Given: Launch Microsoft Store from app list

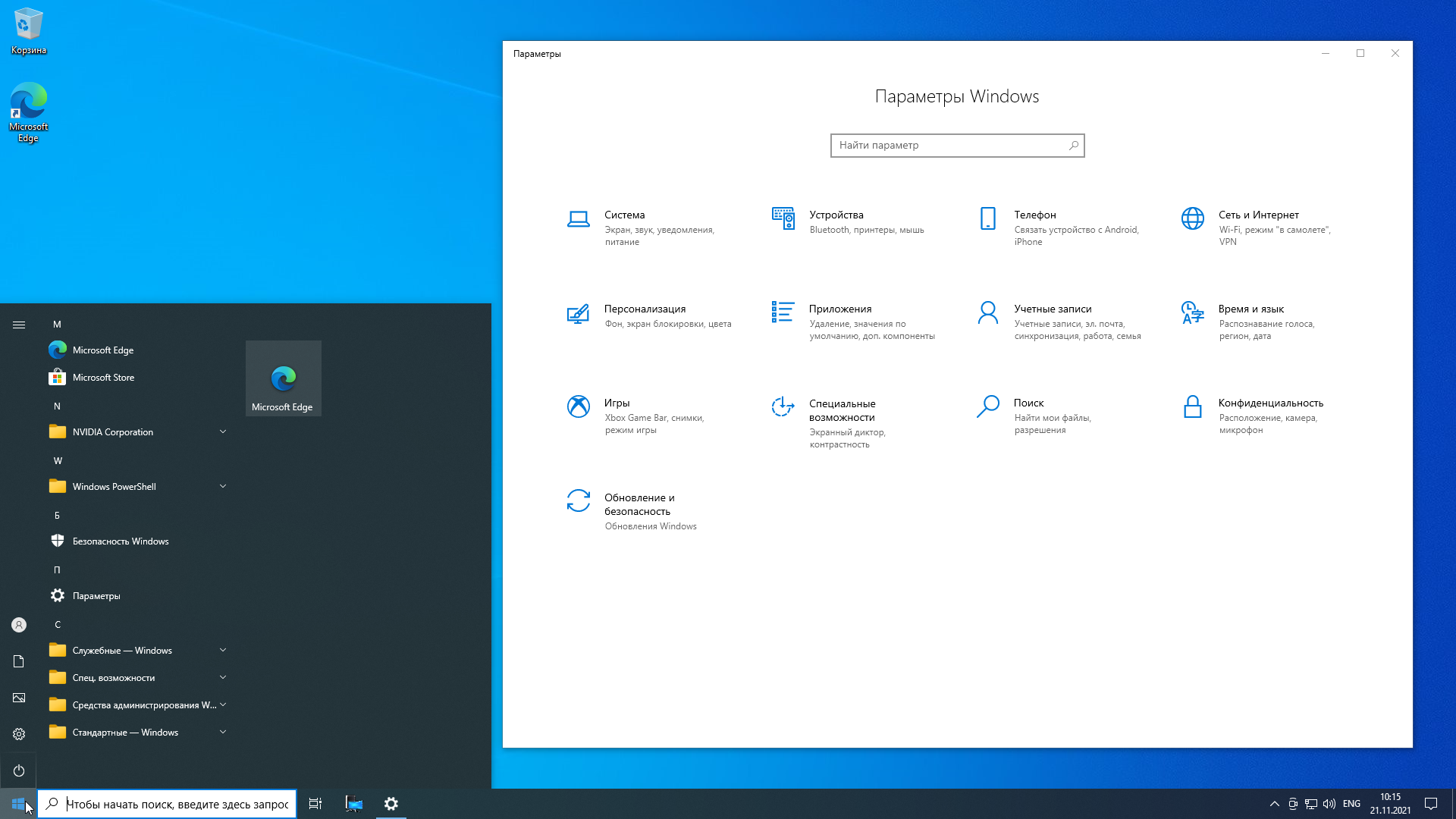Looking at the screenshot, I should (x=103, y=378).
